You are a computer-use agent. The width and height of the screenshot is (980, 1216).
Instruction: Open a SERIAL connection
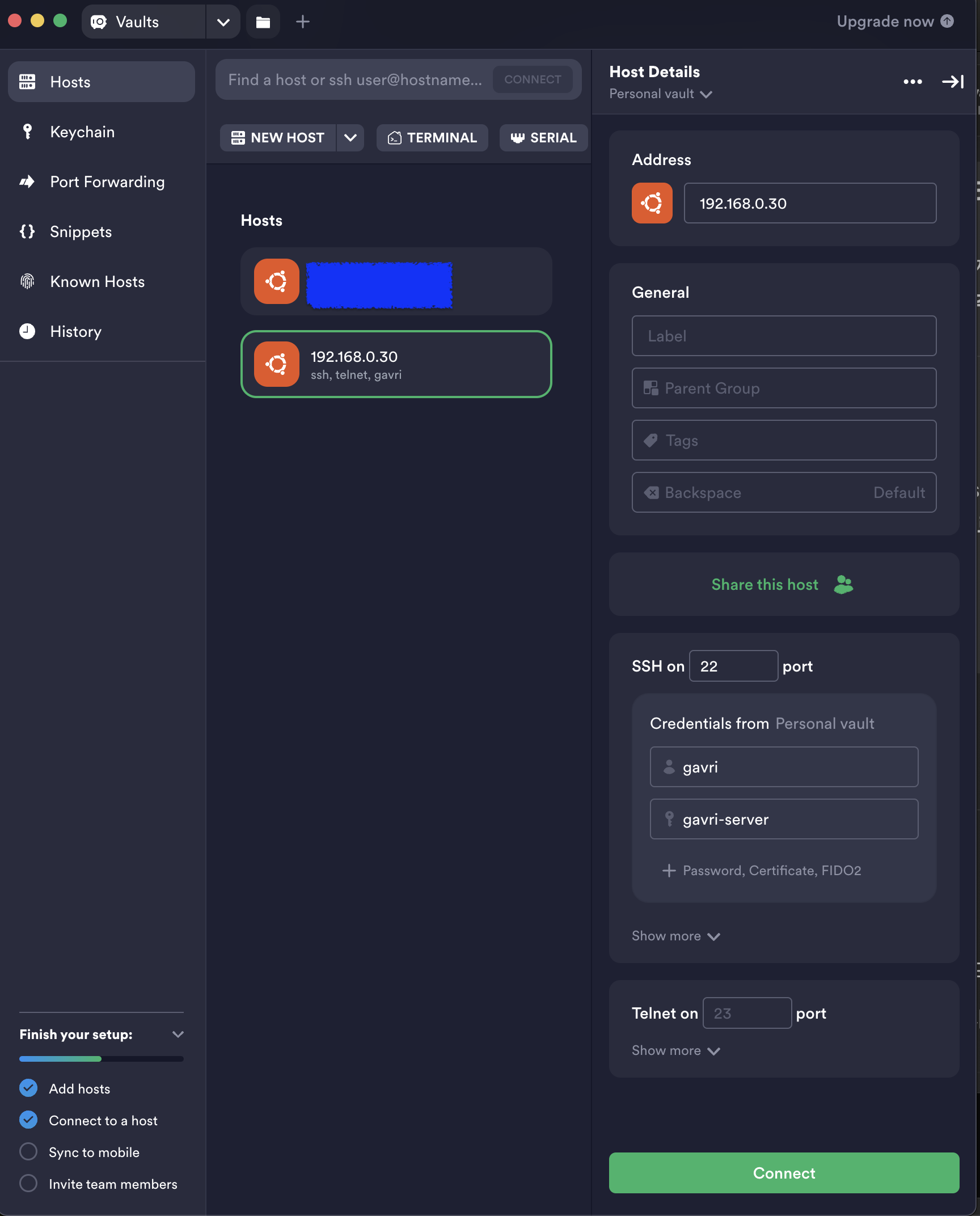click(543, 138)
